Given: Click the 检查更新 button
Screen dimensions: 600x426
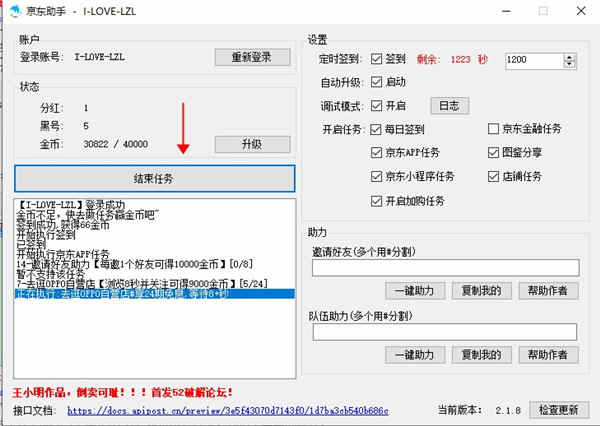Looking at the screenshot, I should point(559,410).
